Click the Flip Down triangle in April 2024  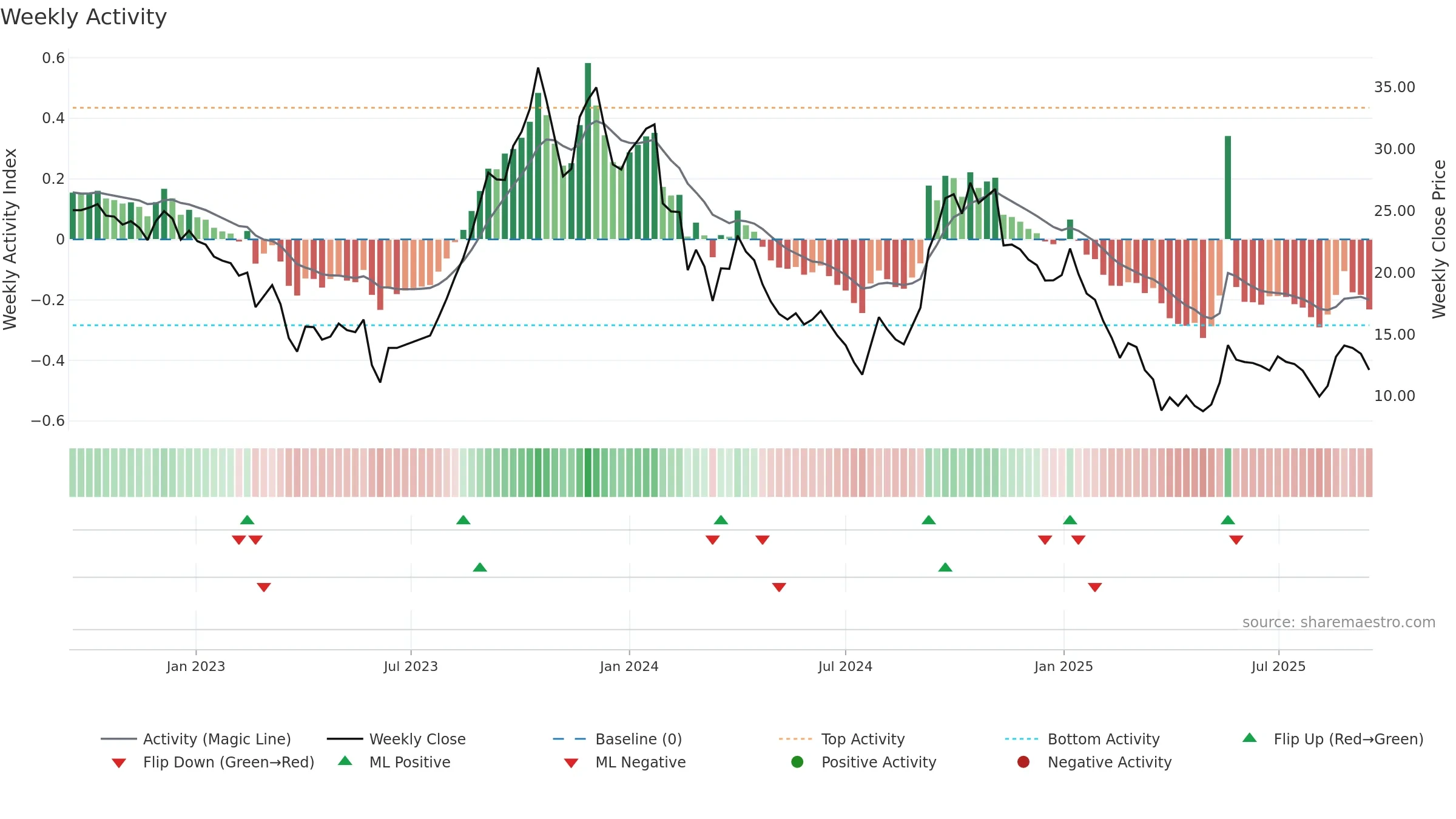click(763, 540)
